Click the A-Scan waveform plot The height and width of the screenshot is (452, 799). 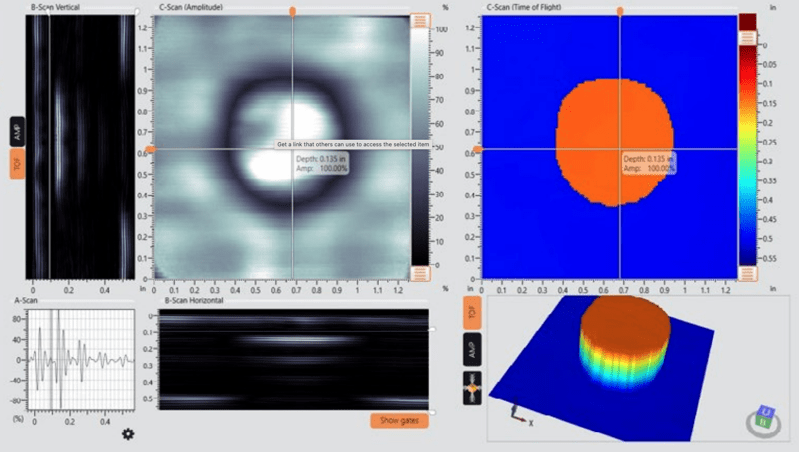[x=81, y=360]
